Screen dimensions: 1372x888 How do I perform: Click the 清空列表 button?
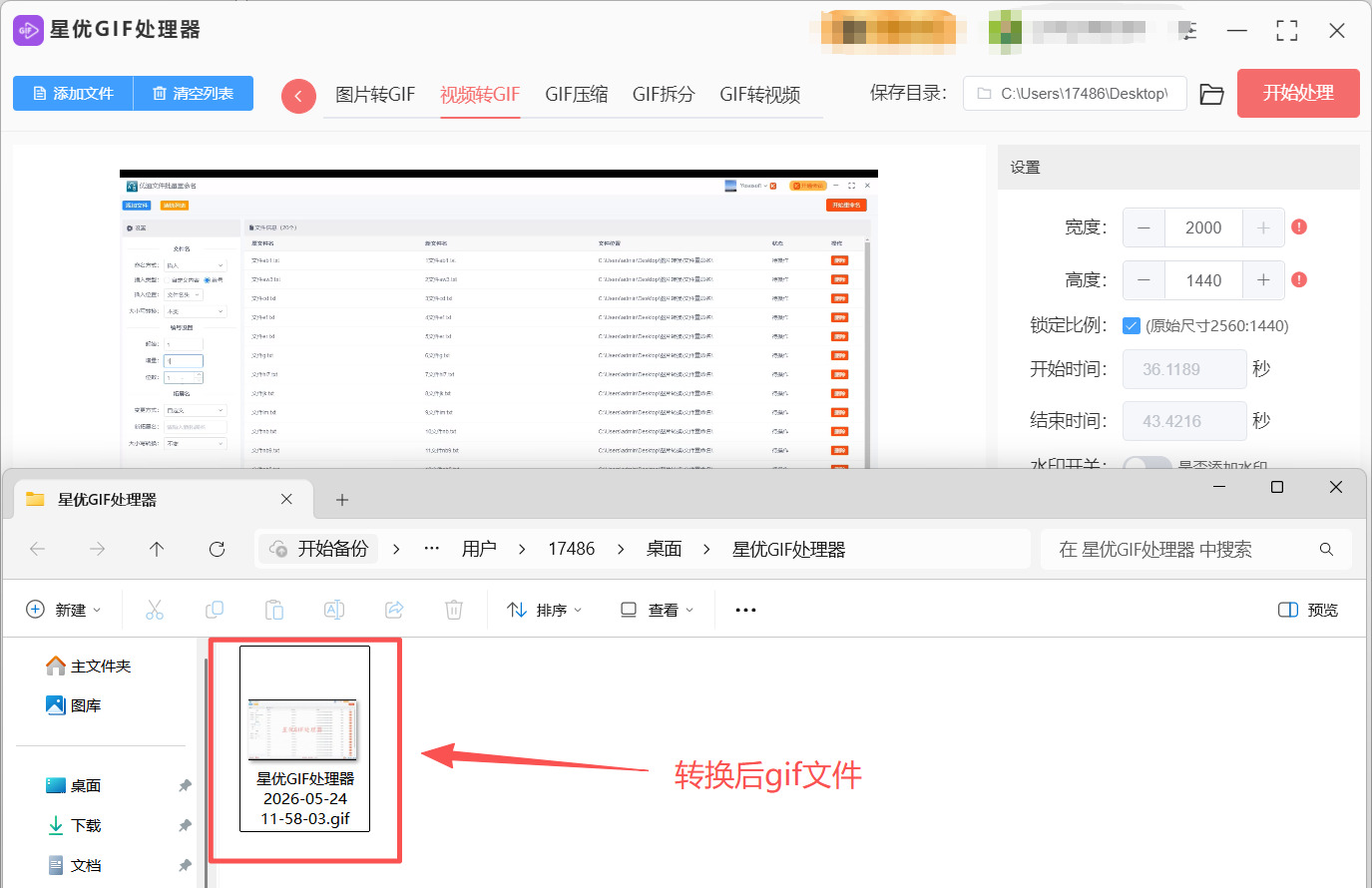point(194,94)
